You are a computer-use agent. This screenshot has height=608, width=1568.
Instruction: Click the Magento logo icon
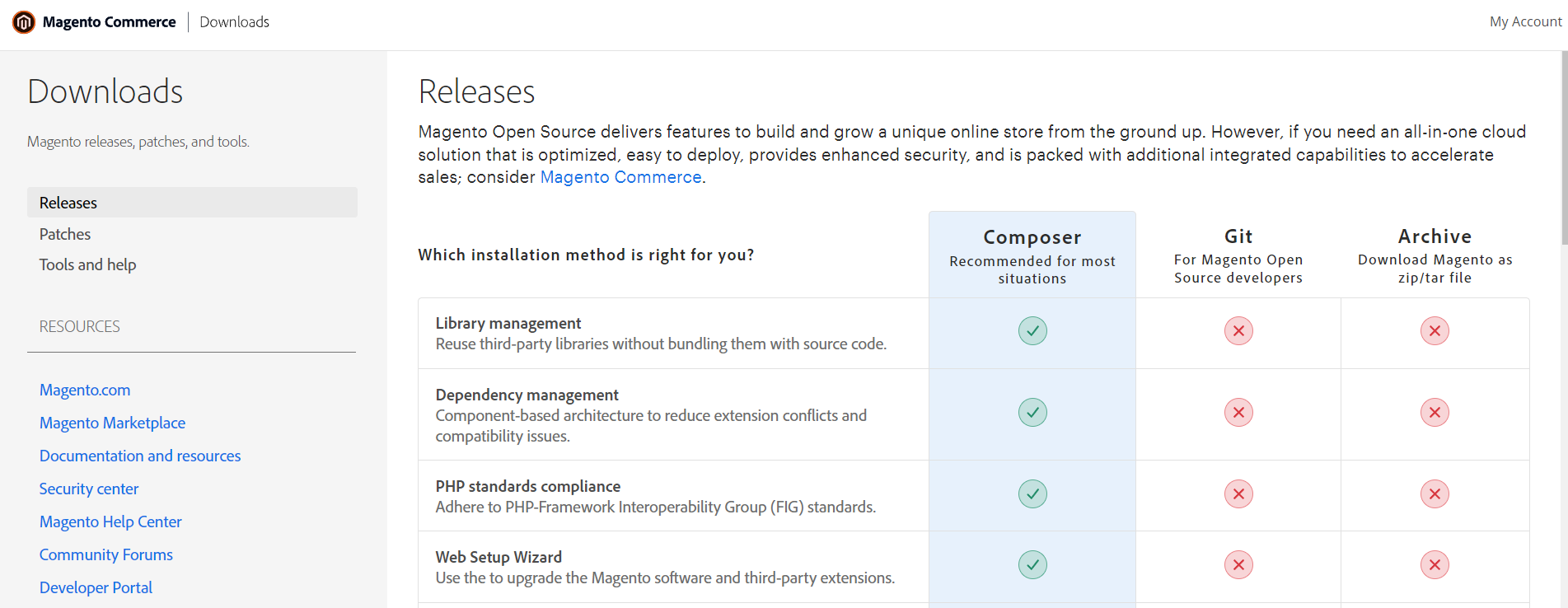tap(24, 22)
